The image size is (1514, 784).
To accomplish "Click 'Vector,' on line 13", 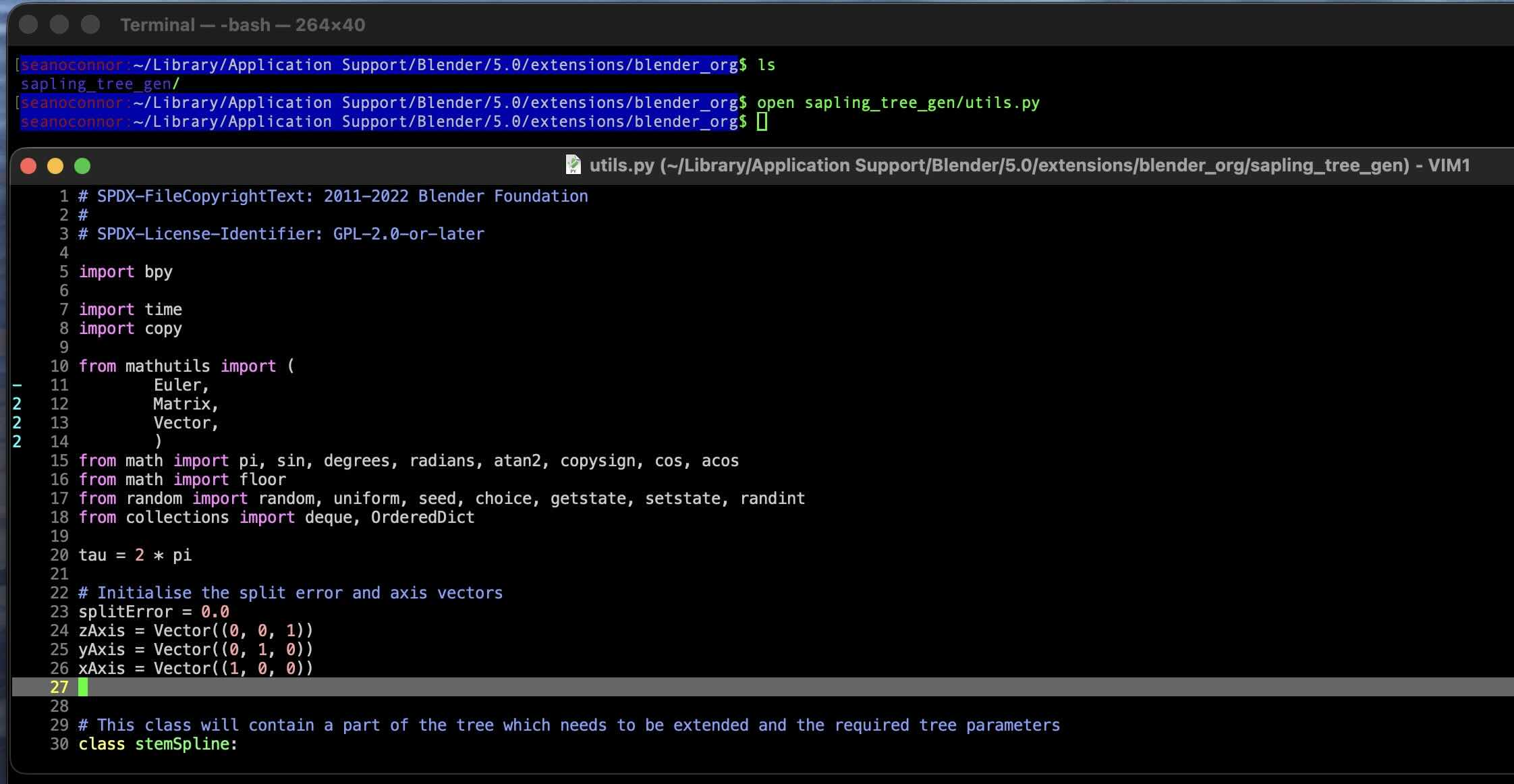I will tap(186, 423).
